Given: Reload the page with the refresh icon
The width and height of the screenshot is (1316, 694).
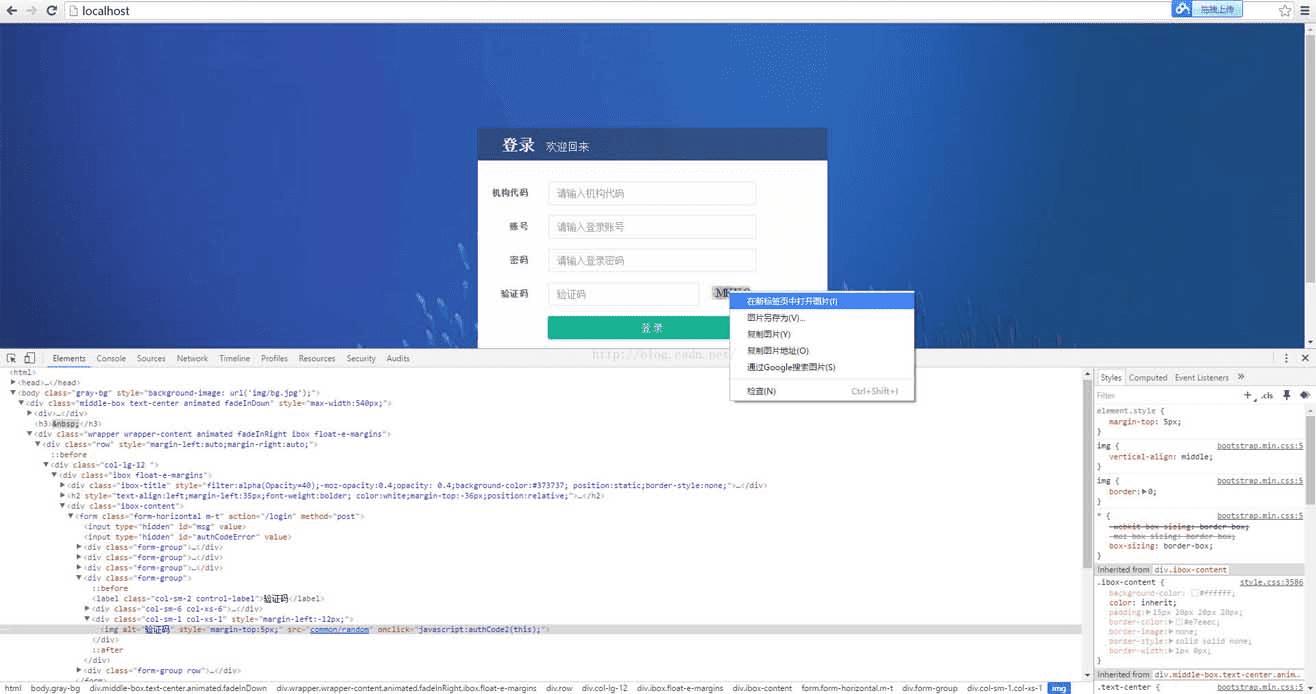Looking at the screenshot, I should (x=52, y=10).
